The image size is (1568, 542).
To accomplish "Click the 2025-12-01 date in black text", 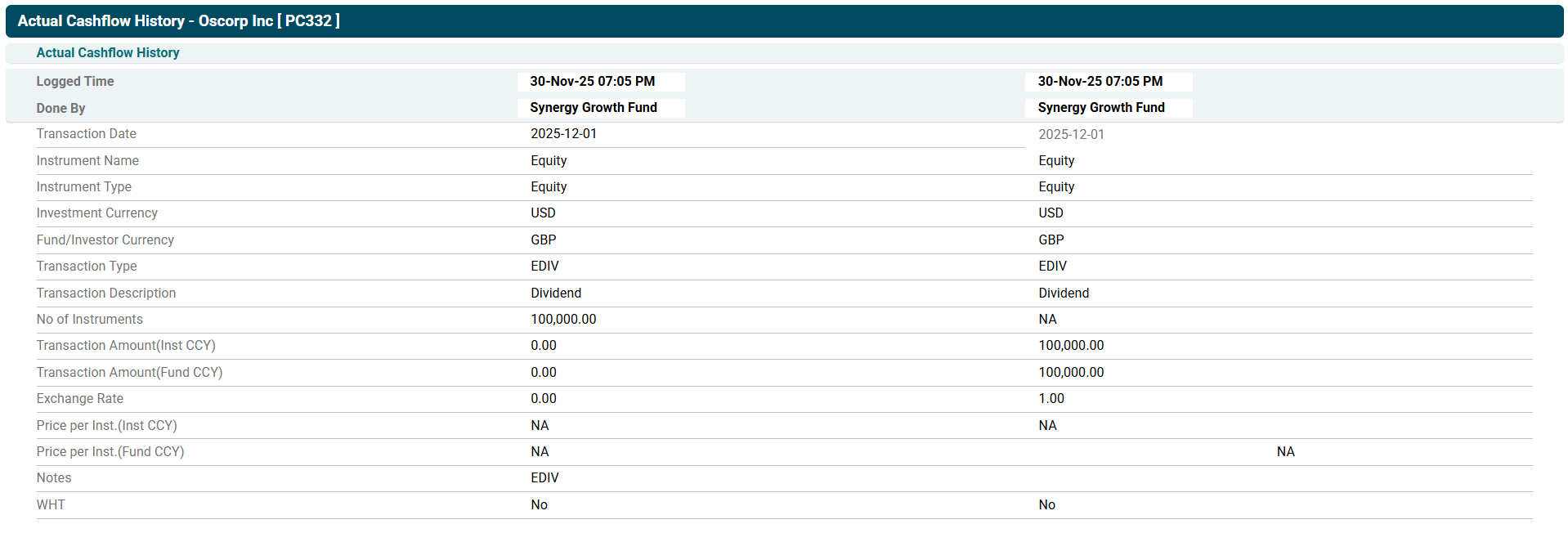I will click(x=563, y=134).
